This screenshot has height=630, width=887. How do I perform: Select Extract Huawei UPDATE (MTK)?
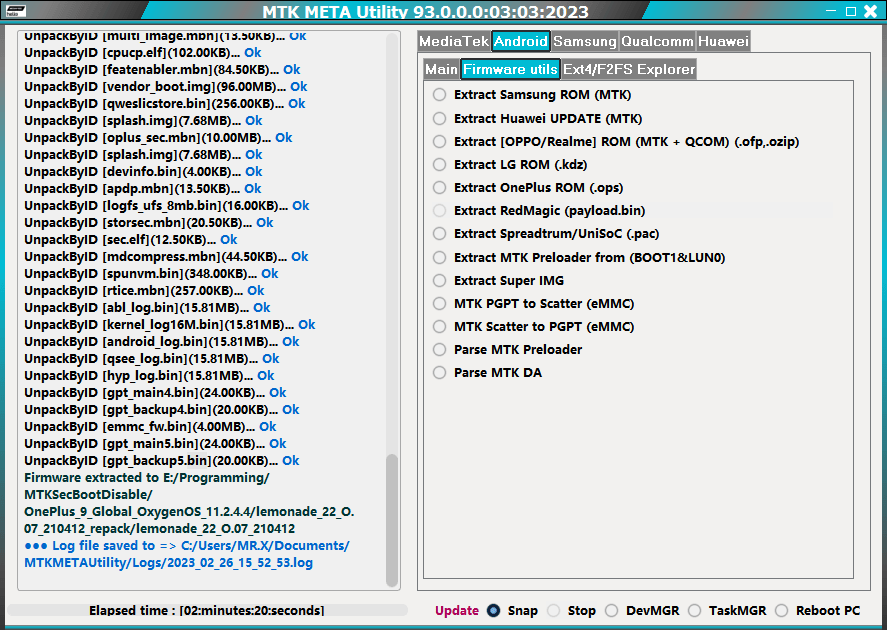click(x=439, y=118)
